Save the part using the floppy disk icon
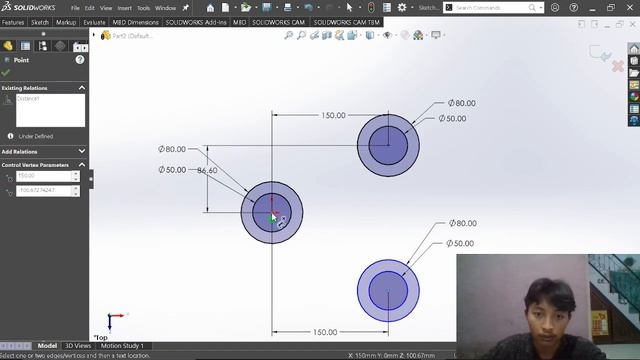The width and height of the screenshot is (640, 360). [267, 7]
